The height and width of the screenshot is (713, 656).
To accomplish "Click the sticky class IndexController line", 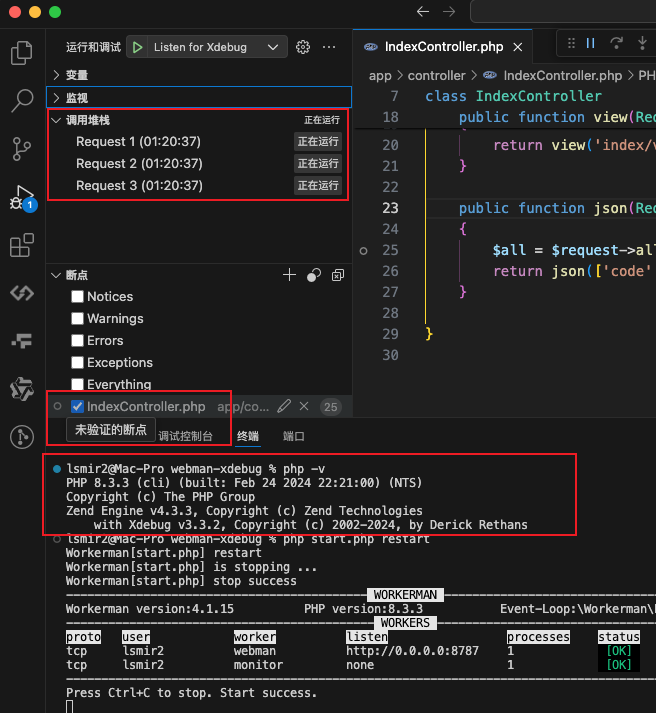I will (x=513, y=96).
